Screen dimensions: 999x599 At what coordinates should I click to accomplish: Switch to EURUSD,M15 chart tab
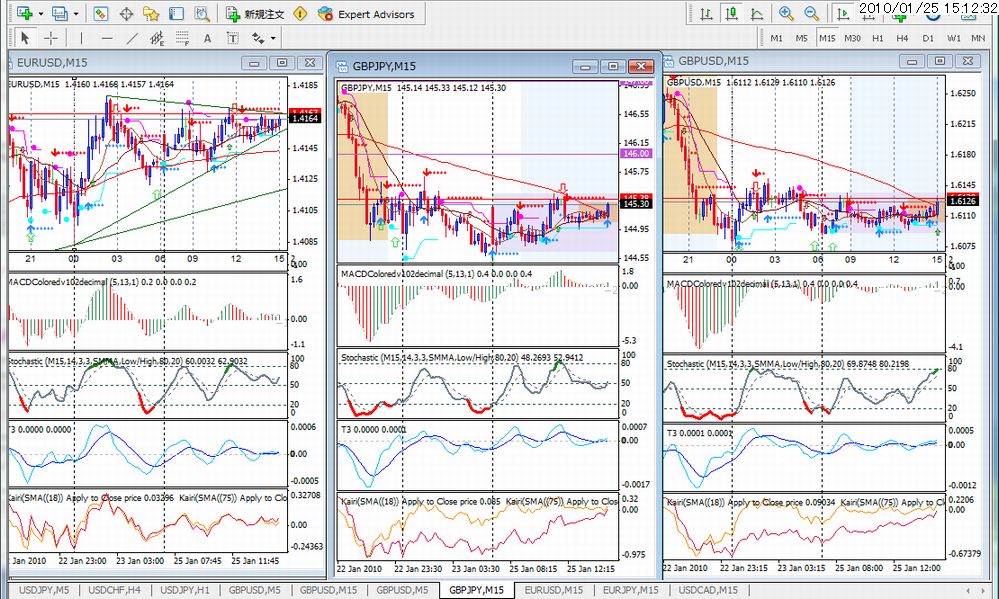point(554,590)
